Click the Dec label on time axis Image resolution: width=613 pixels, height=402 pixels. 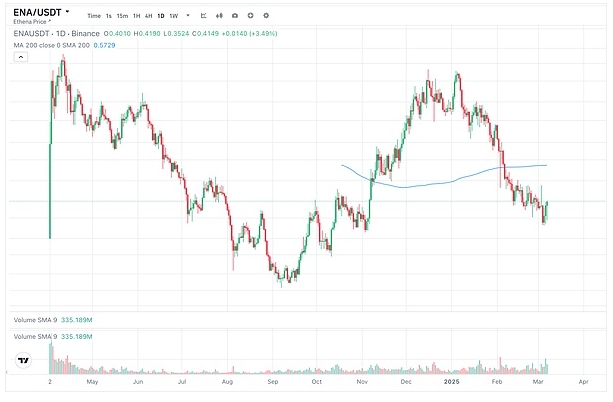coord(406,382)
